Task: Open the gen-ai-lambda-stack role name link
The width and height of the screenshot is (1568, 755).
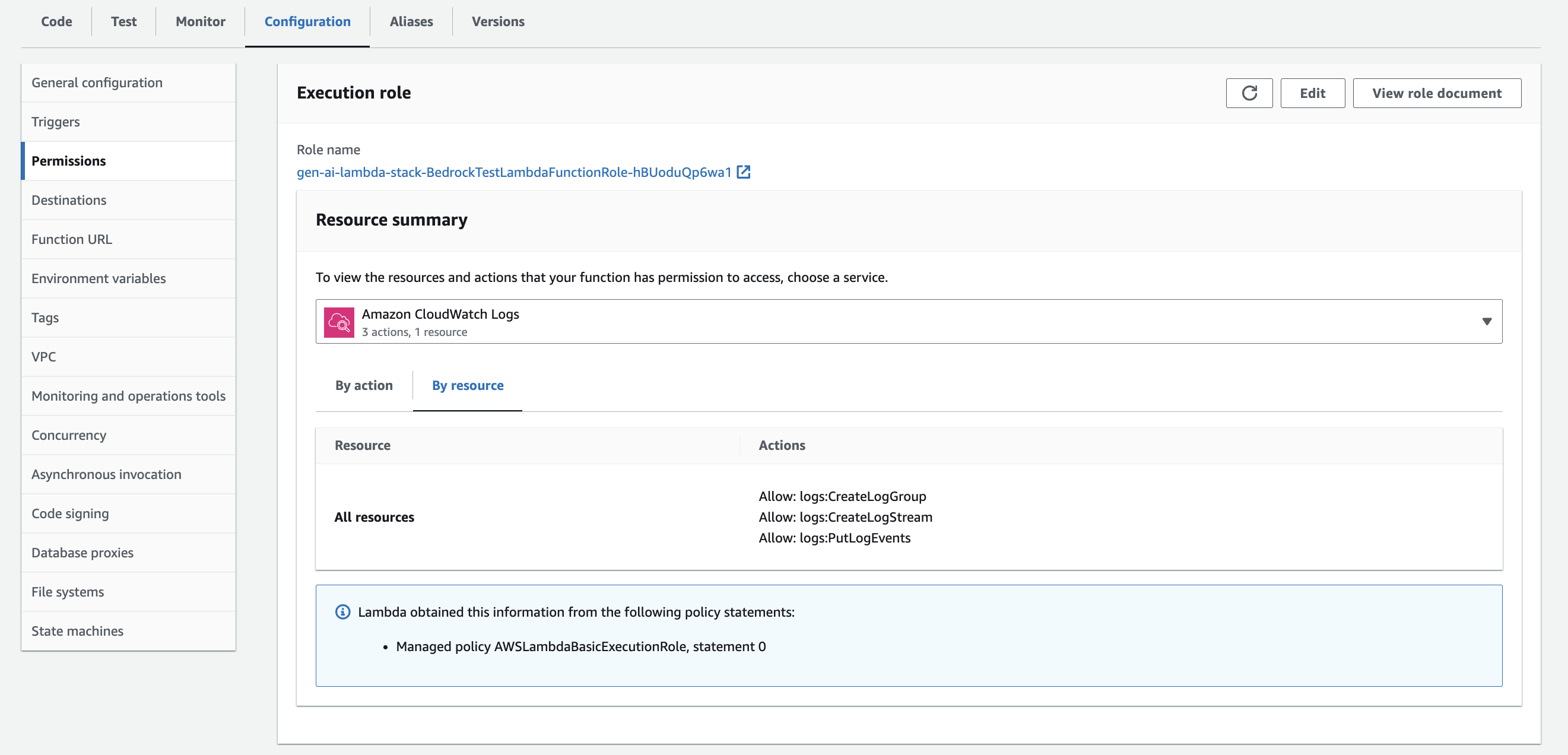Action: point(513,172)
